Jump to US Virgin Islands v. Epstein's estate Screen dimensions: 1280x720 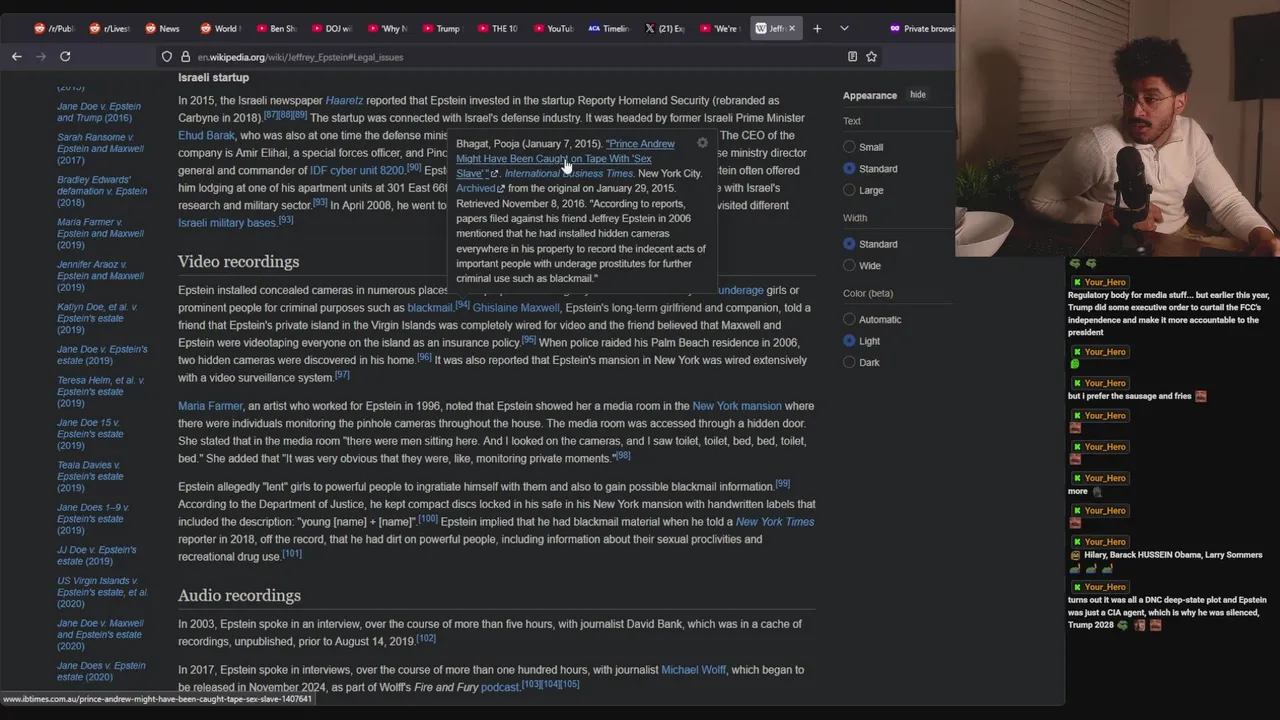click(102, 592)
